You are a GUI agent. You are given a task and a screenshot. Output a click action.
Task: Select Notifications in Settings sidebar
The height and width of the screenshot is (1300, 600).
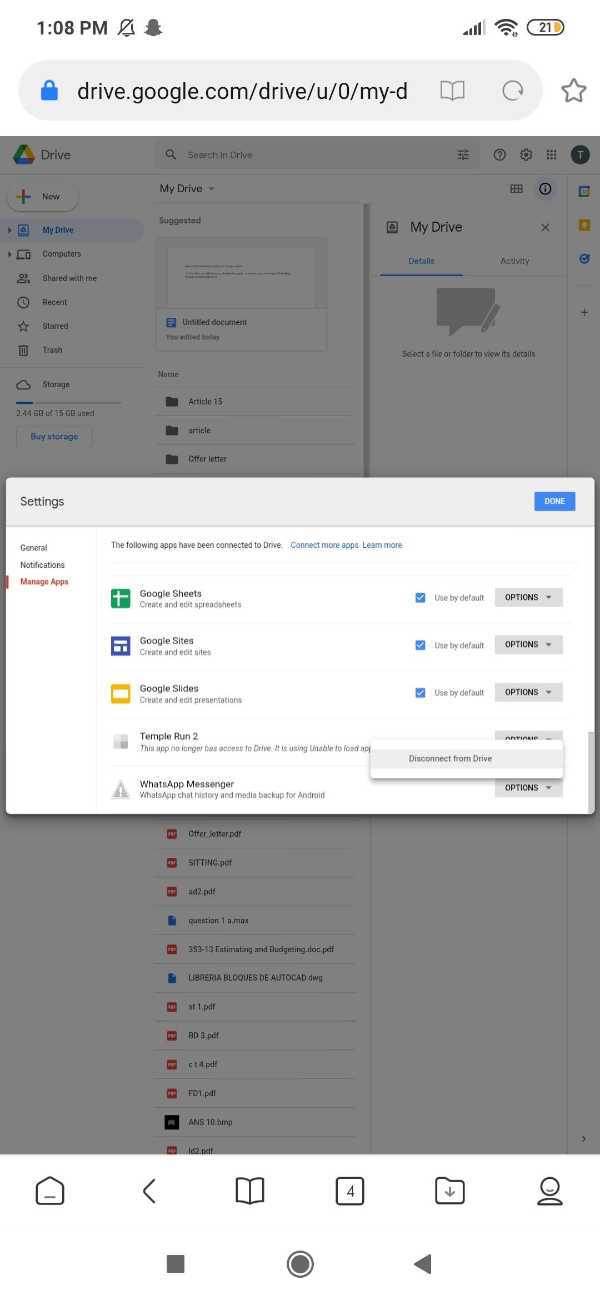(42, 565)
